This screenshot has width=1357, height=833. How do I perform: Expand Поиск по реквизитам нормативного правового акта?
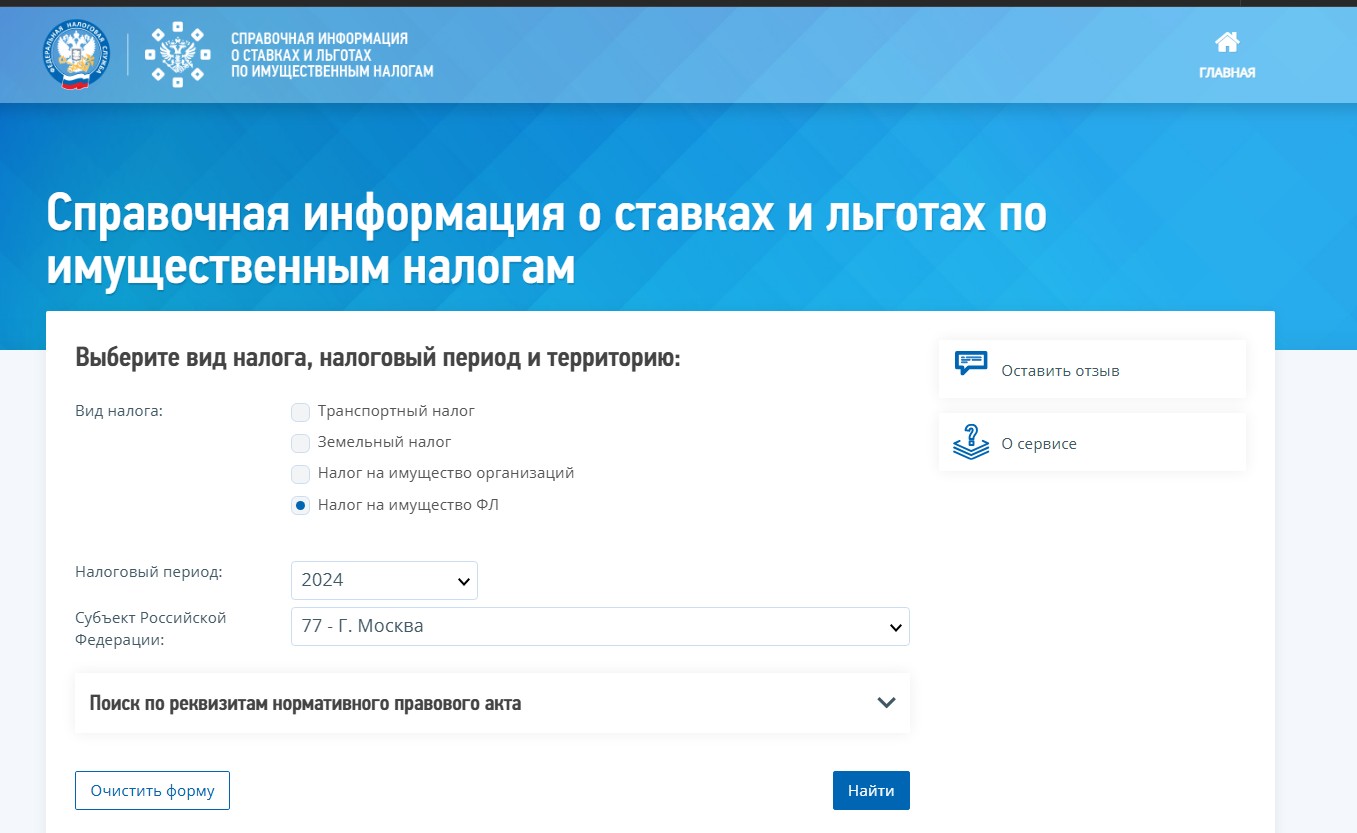pyautogui.click(x=492, y=703)
